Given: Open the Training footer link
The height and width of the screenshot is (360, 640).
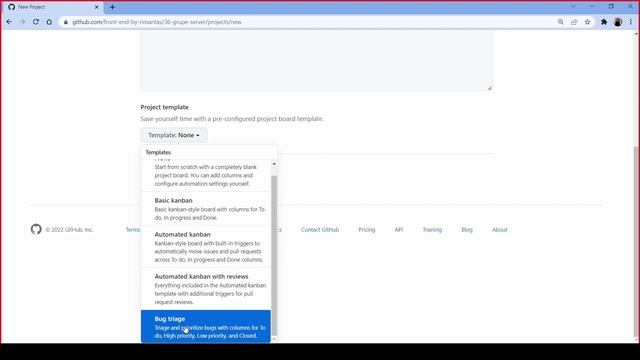Looking at the screenshot, I should pyautogui.click(x=432, y=230).
